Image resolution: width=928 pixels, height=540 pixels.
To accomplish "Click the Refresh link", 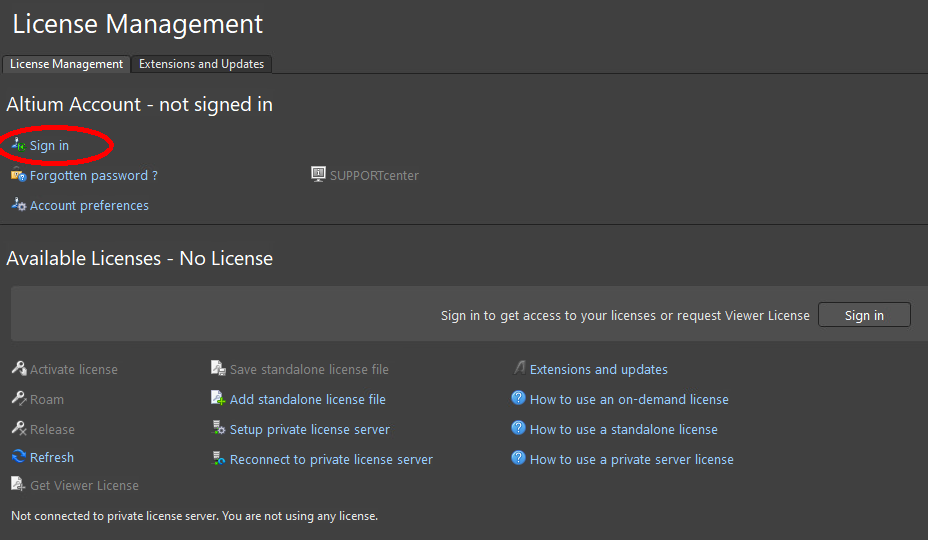I will [x=52, y=458].
